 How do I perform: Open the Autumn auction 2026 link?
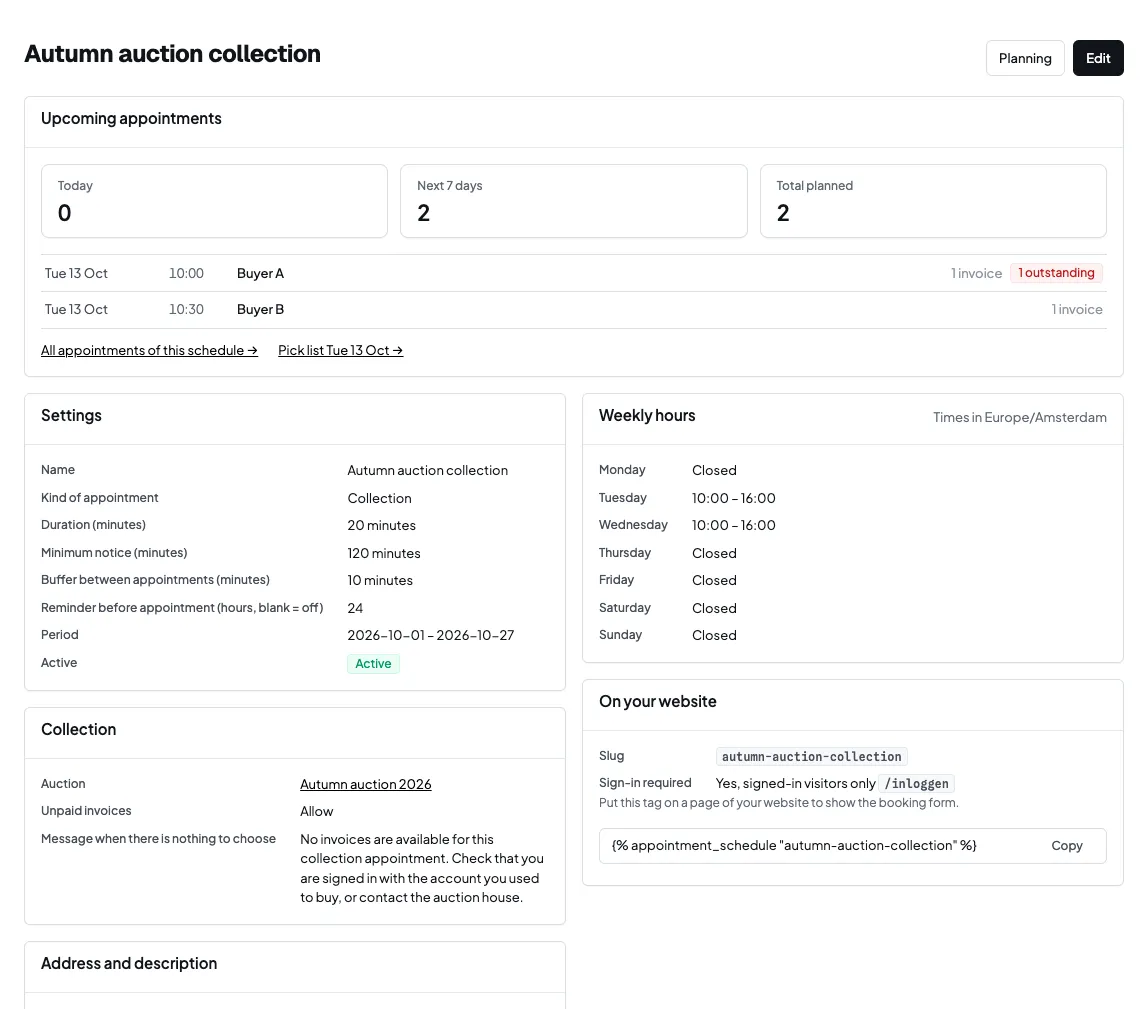pos(365,784)
